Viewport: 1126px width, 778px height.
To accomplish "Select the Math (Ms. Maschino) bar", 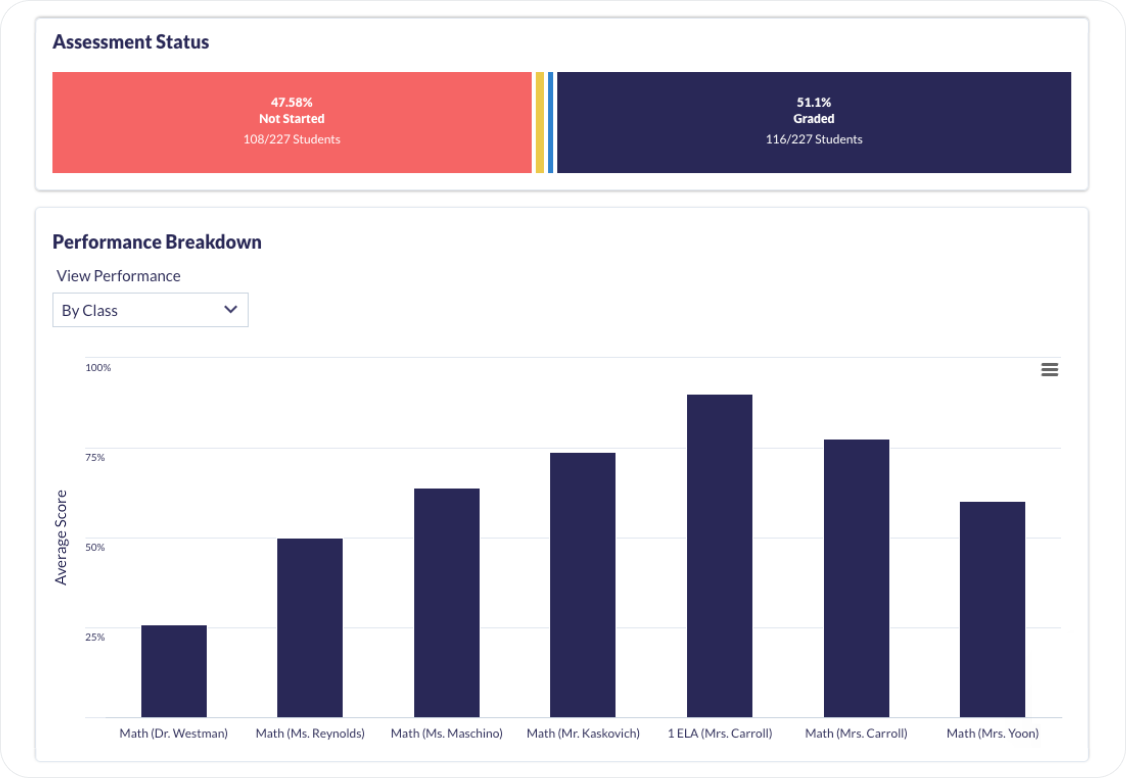I will point(447,602).
